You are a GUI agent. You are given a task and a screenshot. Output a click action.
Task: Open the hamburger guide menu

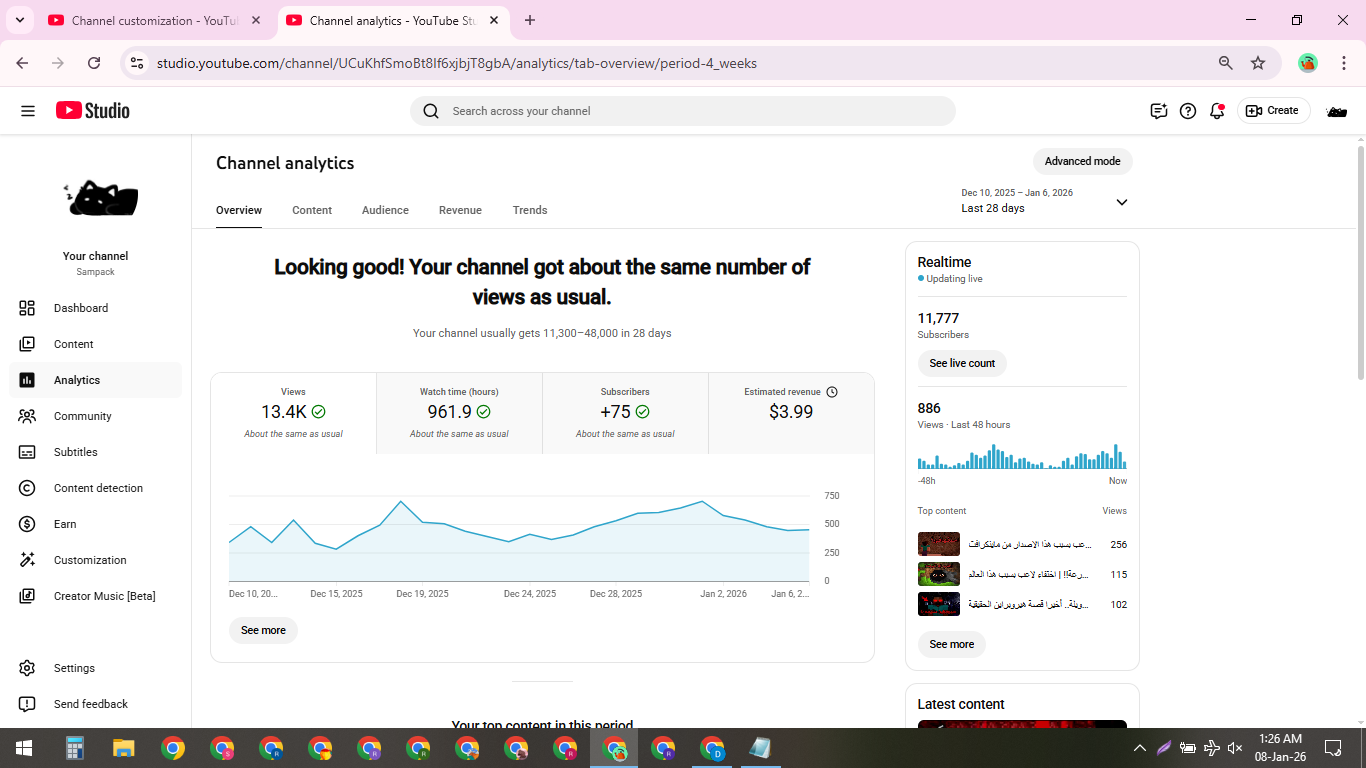(28, 111)
